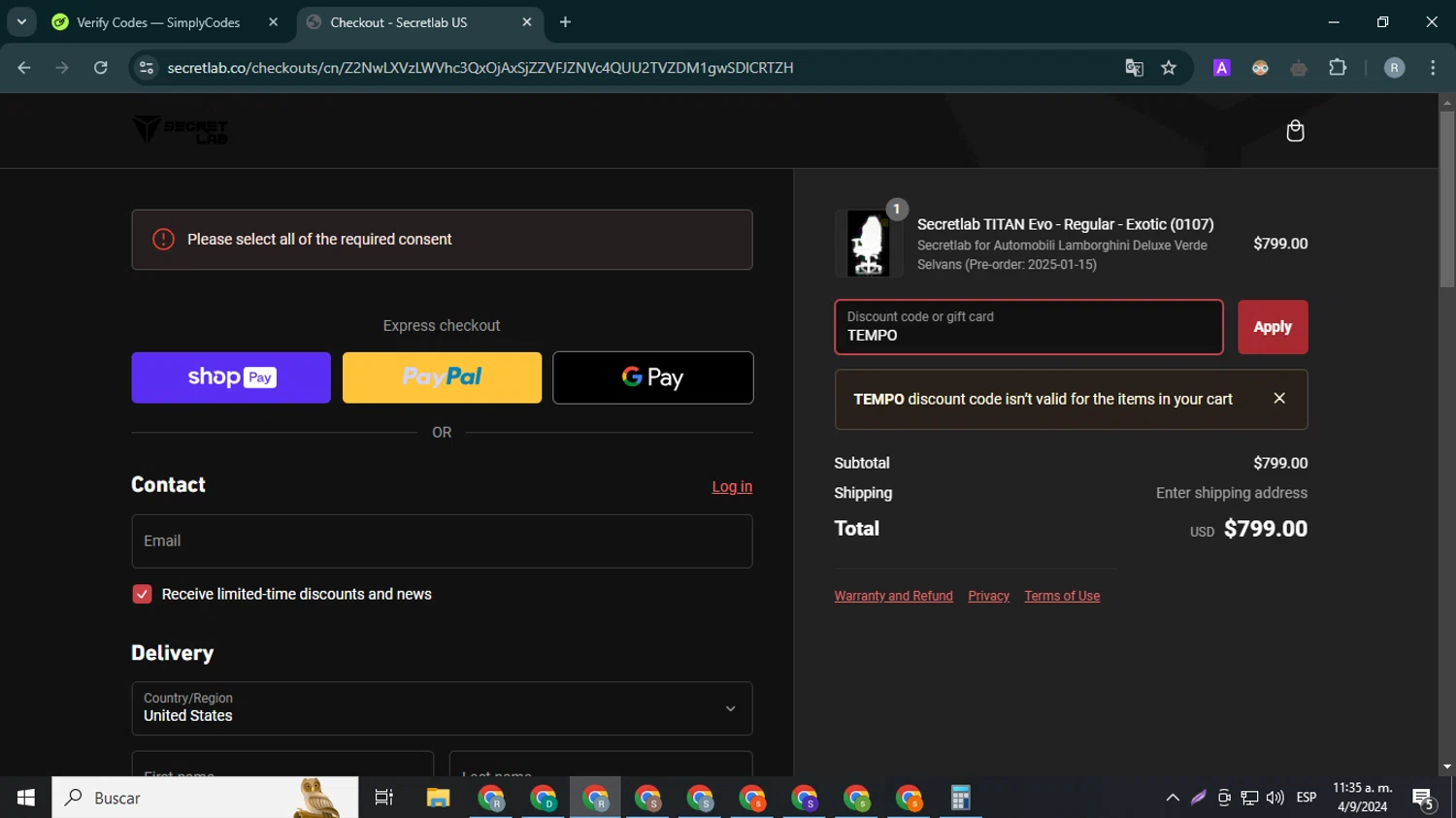Click the "Secretlab TITAN Evo - Regular - Exotic (0107)" title
Viewport: 1456px width, 818px height.
tap(1066, 224)
